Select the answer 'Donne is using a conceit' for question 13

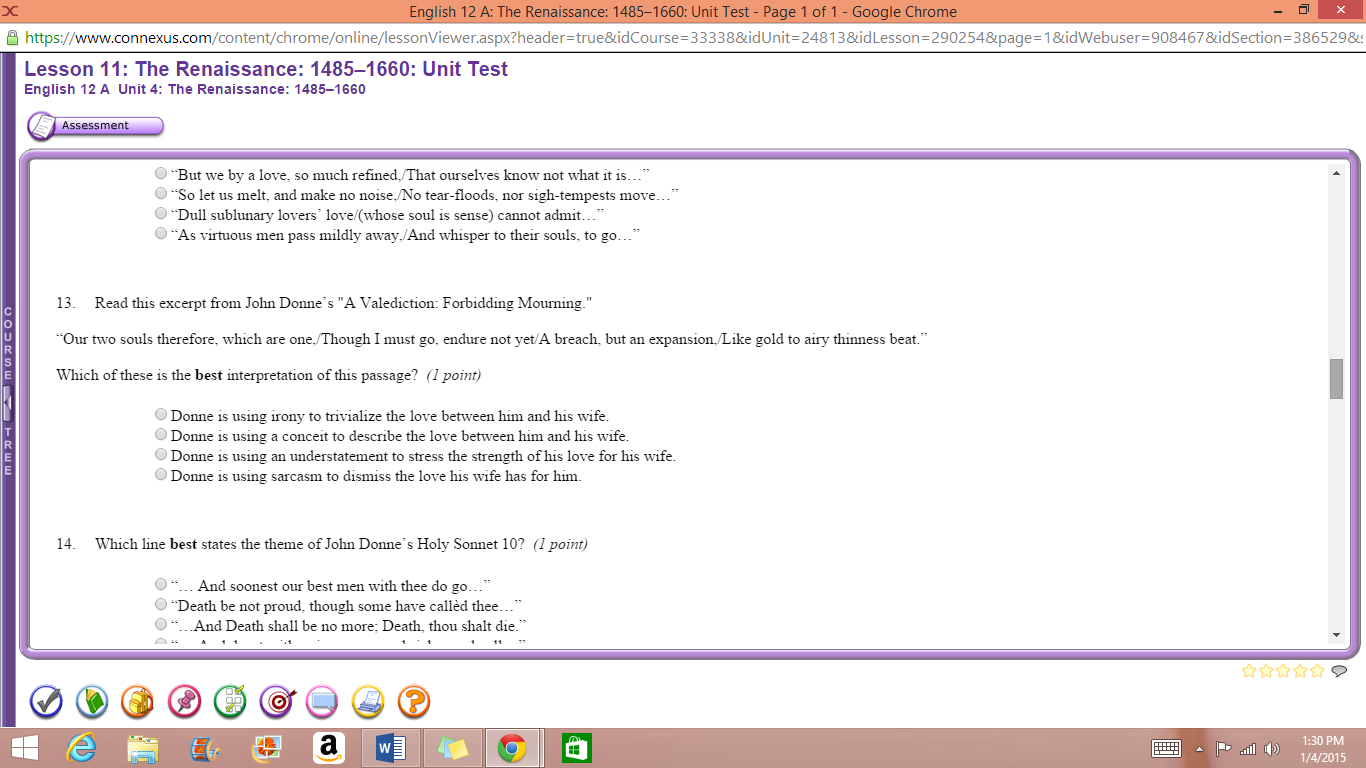[160, 434]
